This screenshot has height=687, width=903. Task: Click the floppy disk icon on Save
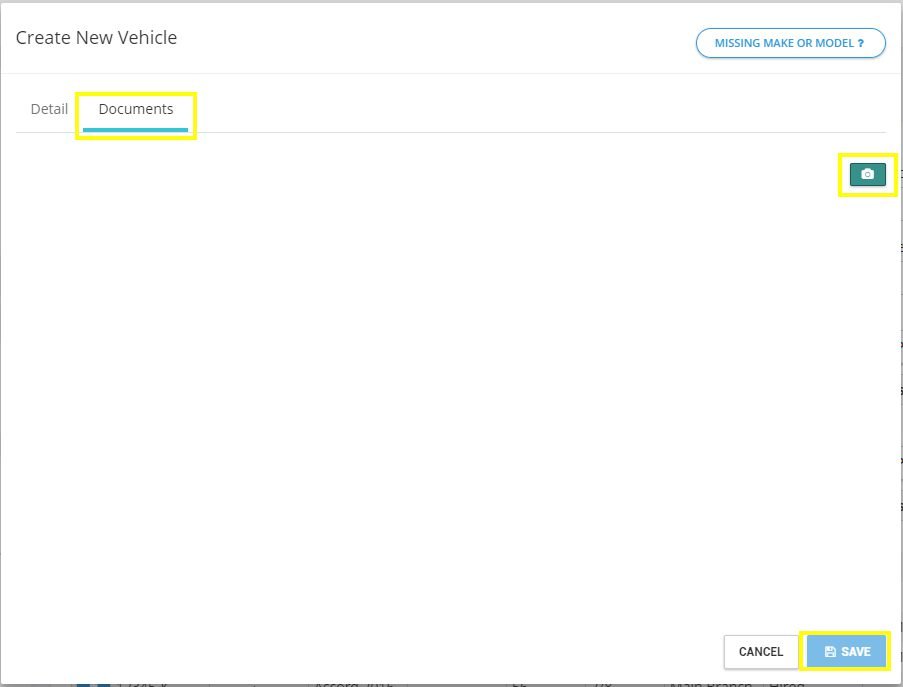pyautogui.click(x=830, y=651)
